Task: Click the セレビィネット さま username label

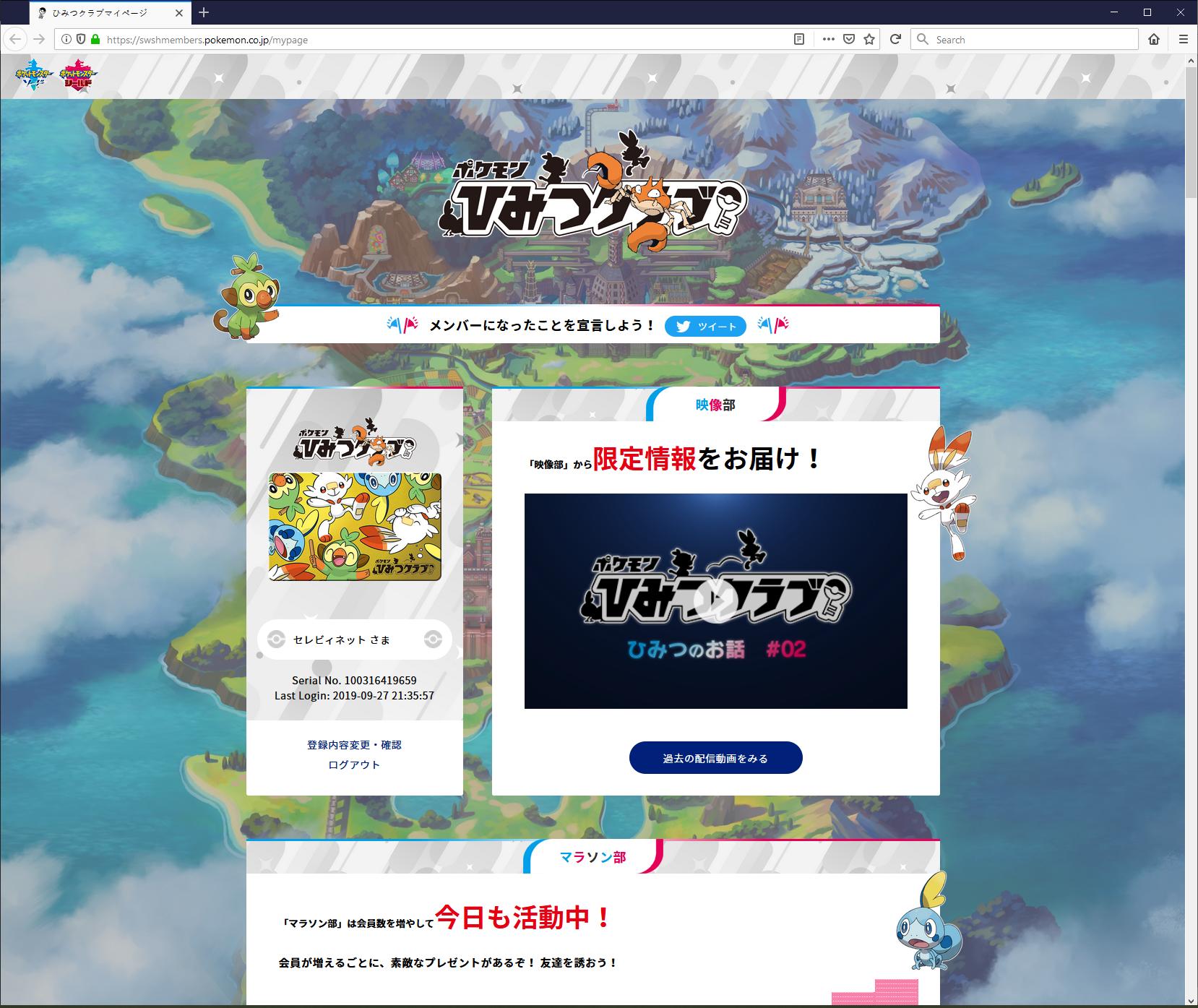Action: click(x=341, y=640)
